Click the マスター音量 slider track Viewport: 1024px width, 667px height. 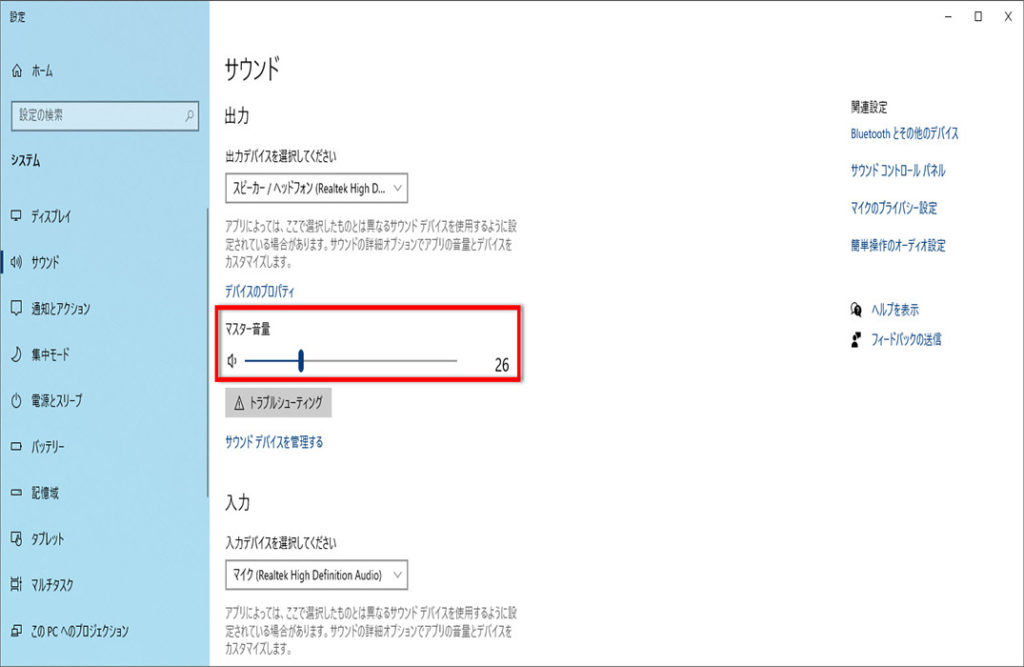point(380,361)
